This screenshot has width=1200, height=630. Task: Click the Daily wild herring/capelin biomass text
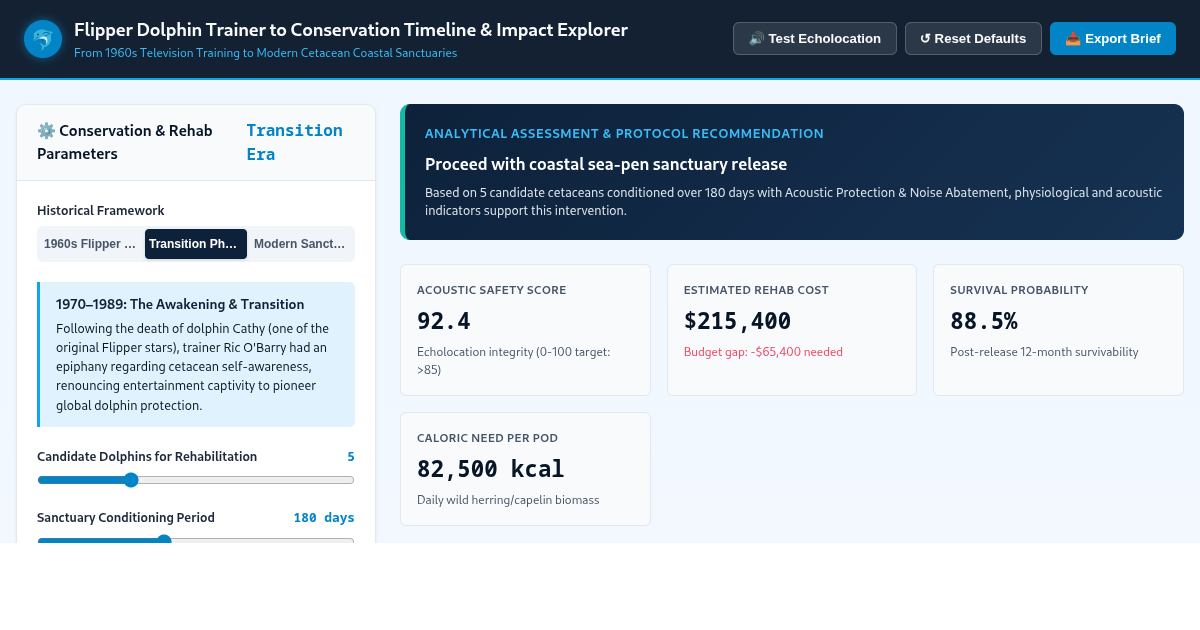click(508, 500)
